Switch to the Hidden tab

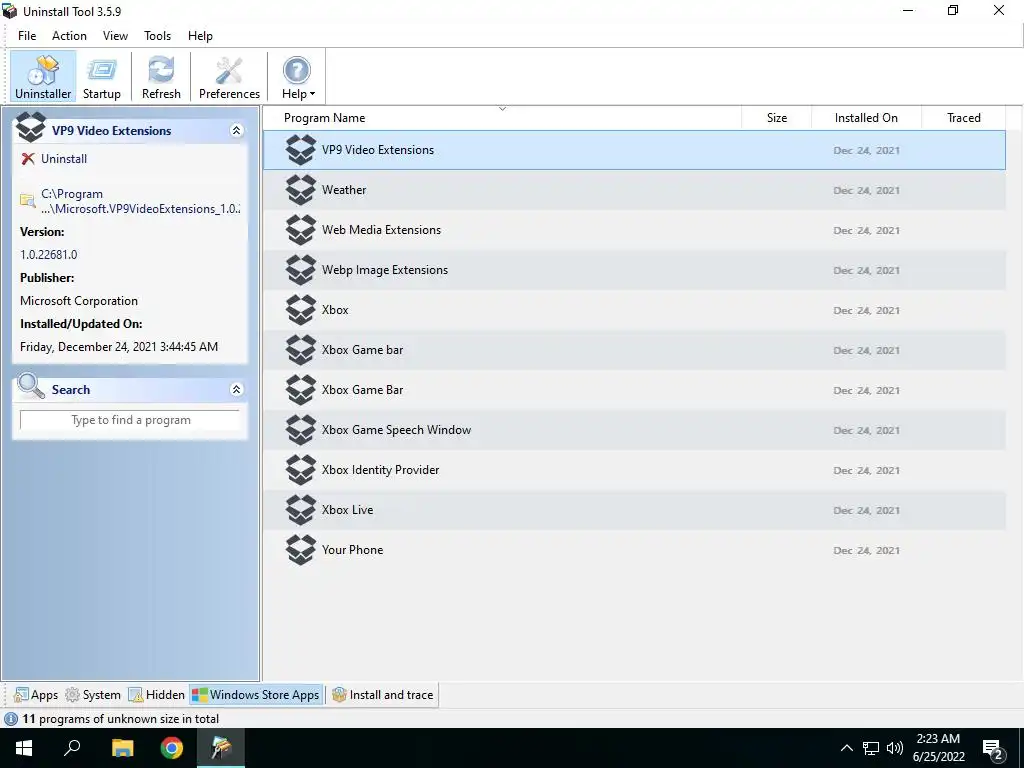click(156, 695)
